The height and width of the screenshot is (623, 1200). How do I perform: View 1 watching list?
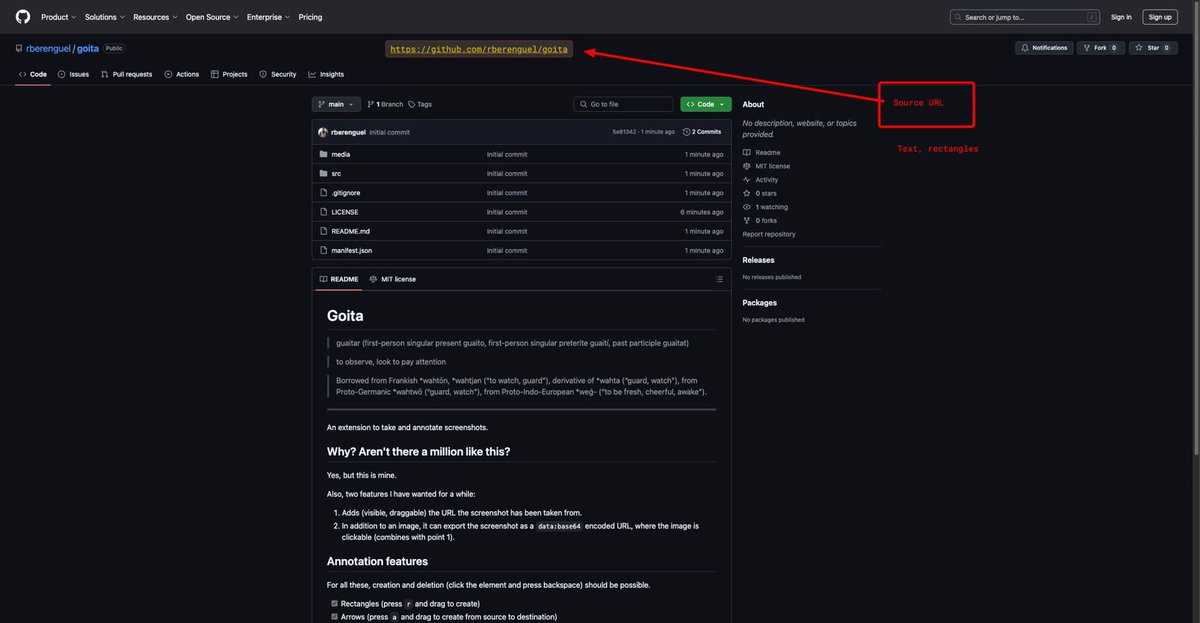coord(765,207)
